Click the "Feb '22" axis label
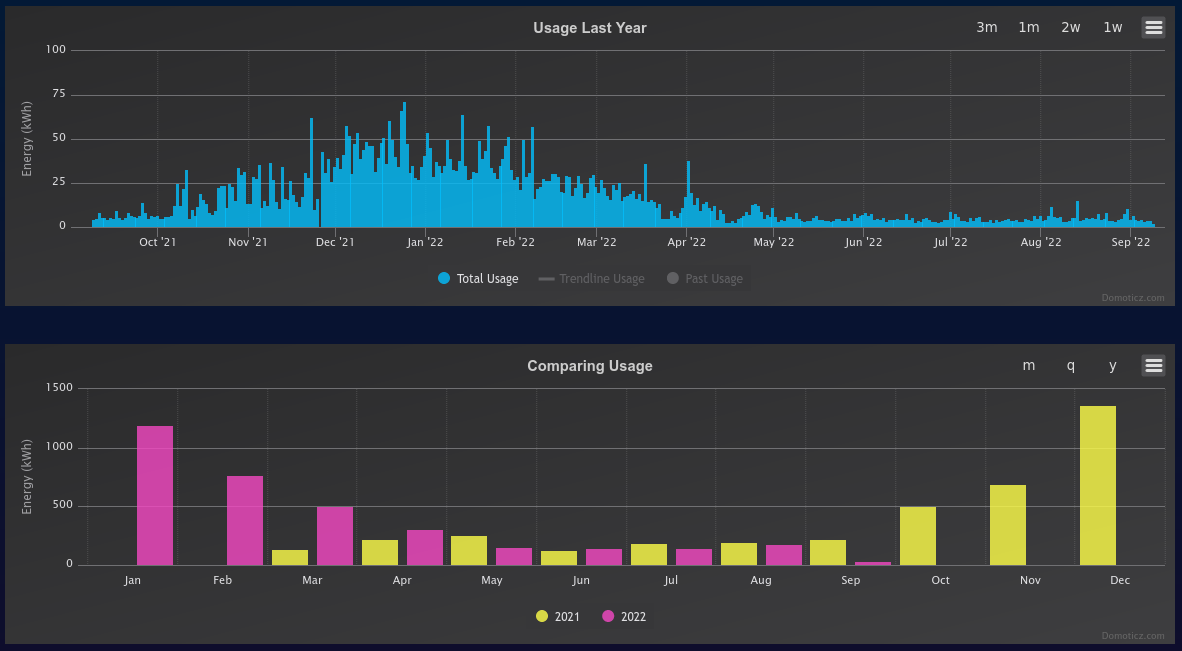The image size is (1182, 651). [516, 242]
